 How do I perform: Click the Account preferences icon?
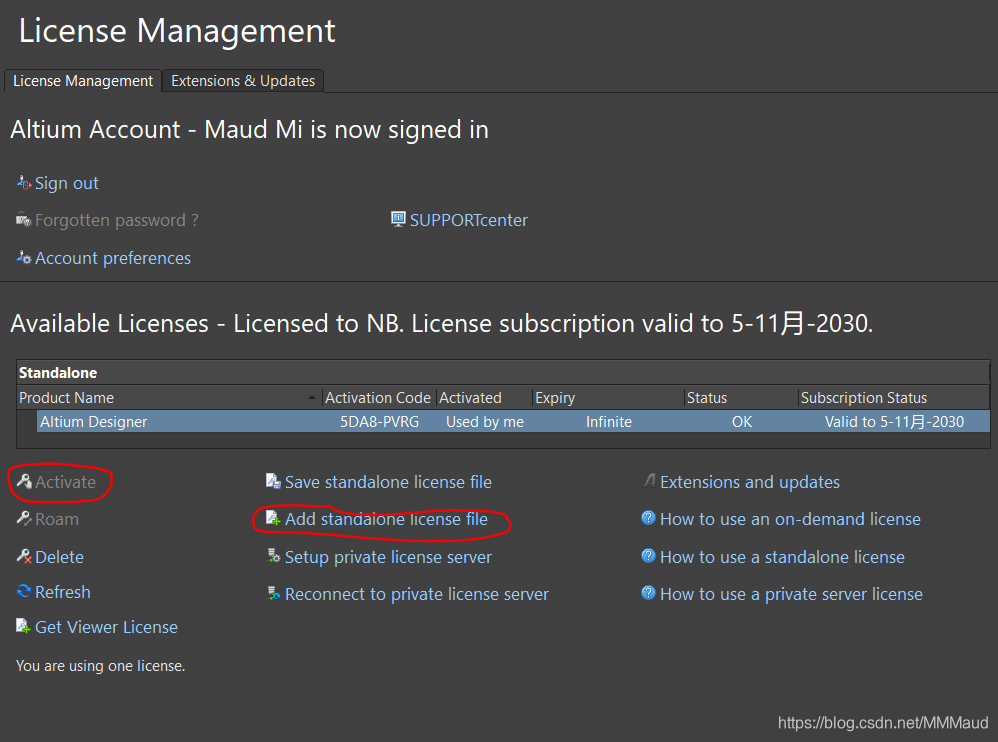(24, 258)
